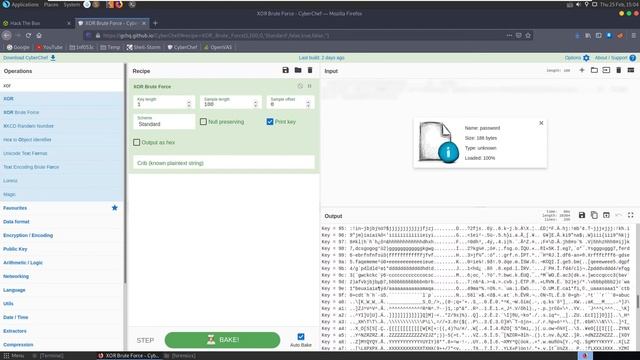640x360 pixels.
Task: Expand the Date / Time category
Action: click(61, 318)
